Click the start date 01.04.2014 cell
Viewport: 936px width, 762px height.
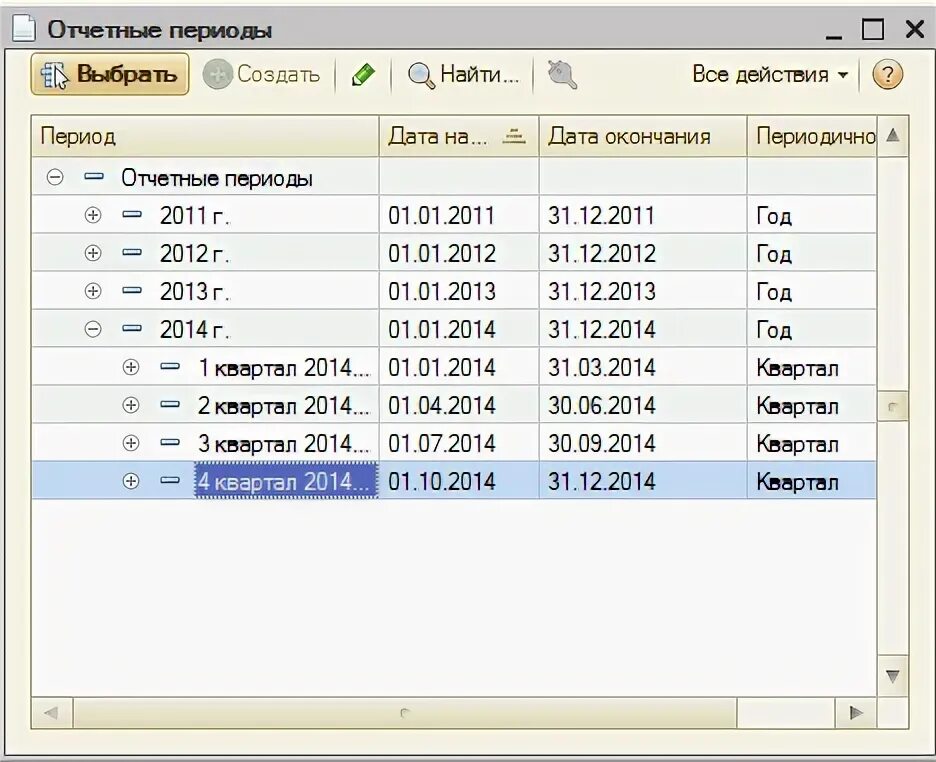(x=458, y=405)
